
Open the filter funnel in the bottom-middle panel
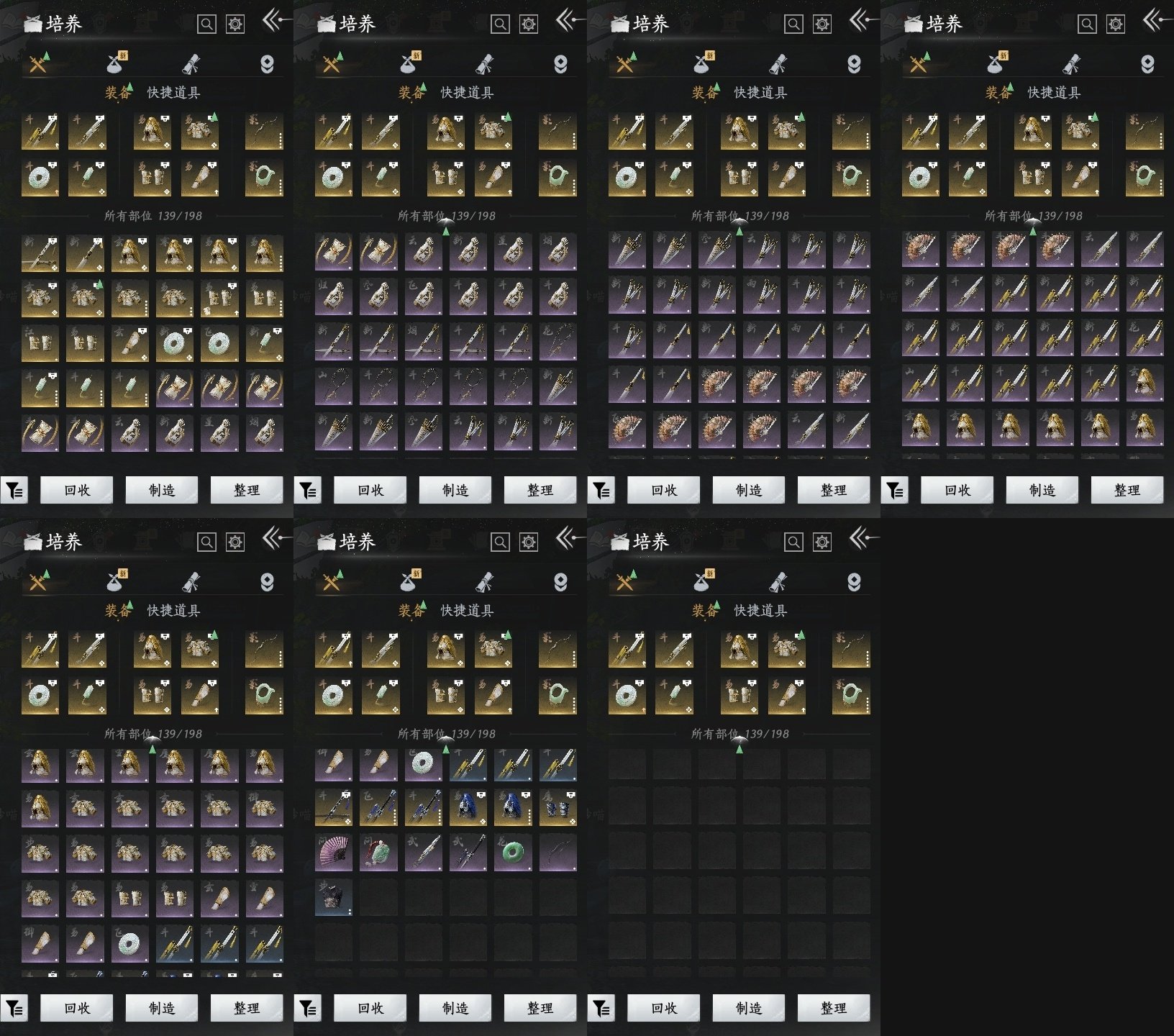click(308, 1009)
